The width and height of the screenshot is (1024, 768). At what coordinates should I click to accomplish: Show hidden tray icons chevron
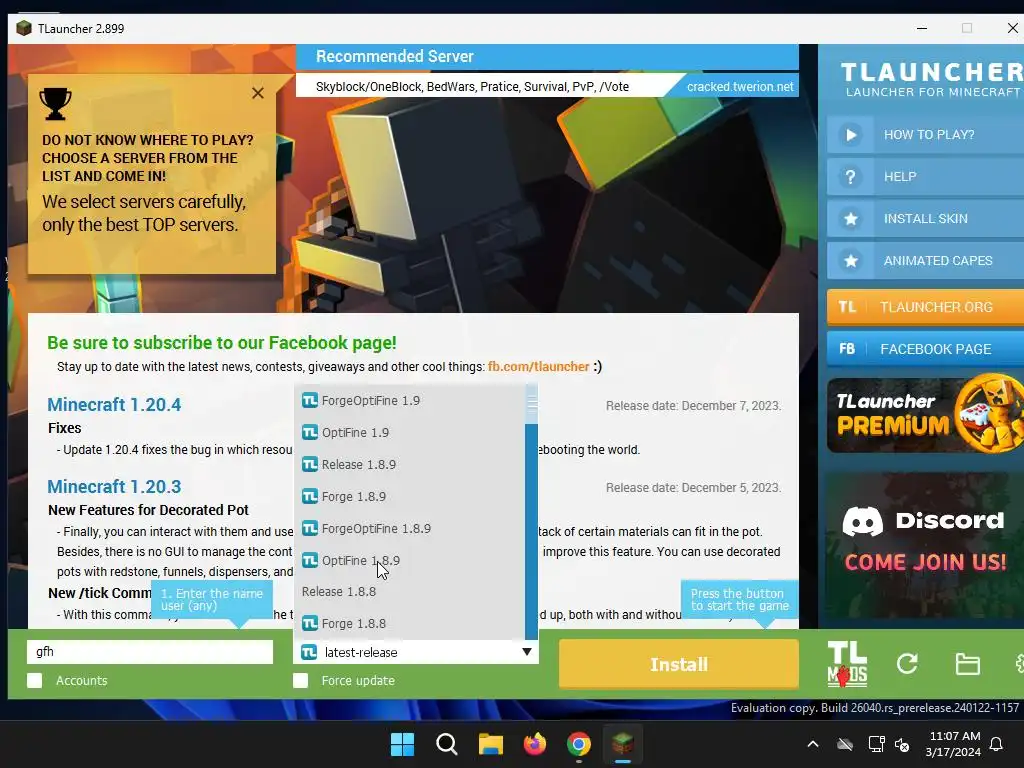813,744
